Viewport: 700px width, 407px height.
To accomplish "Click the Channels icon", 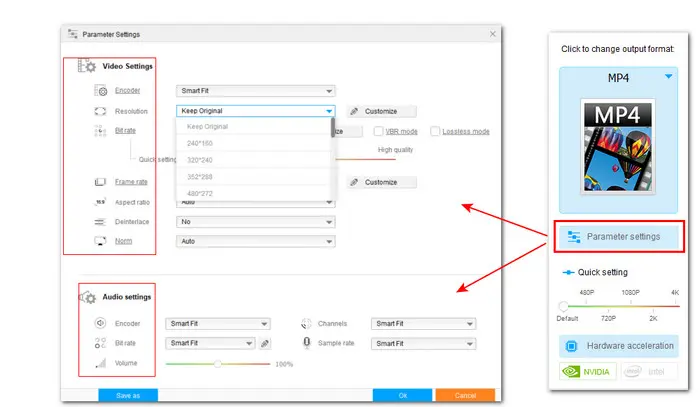I will point(306,324).
